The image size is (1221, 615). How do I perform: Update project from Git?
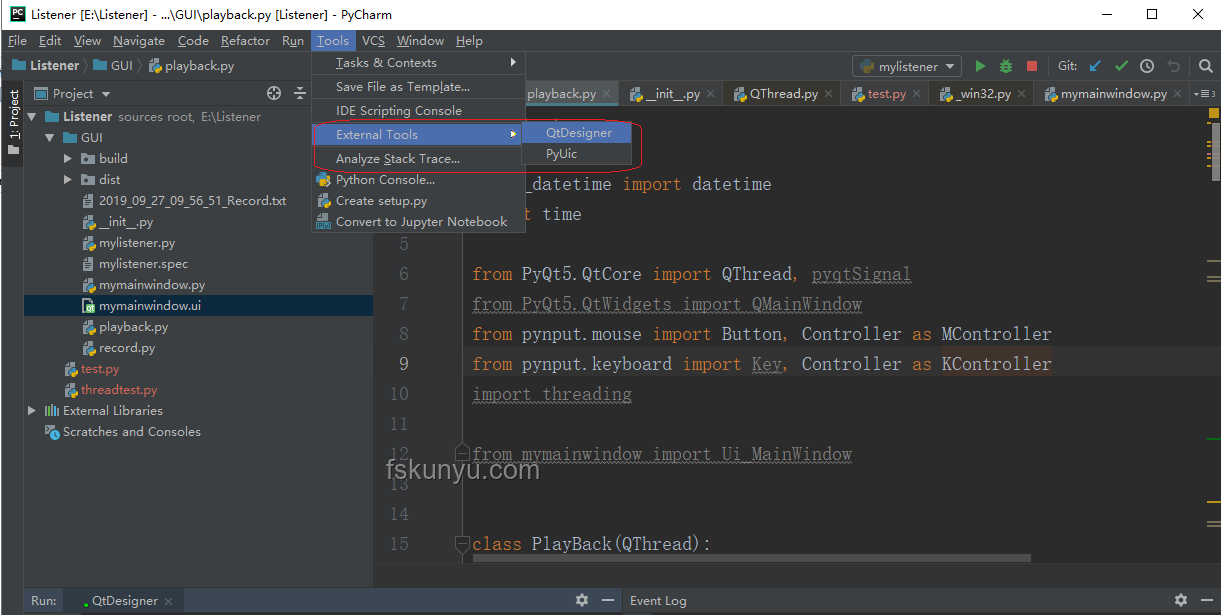point(1095,66)
